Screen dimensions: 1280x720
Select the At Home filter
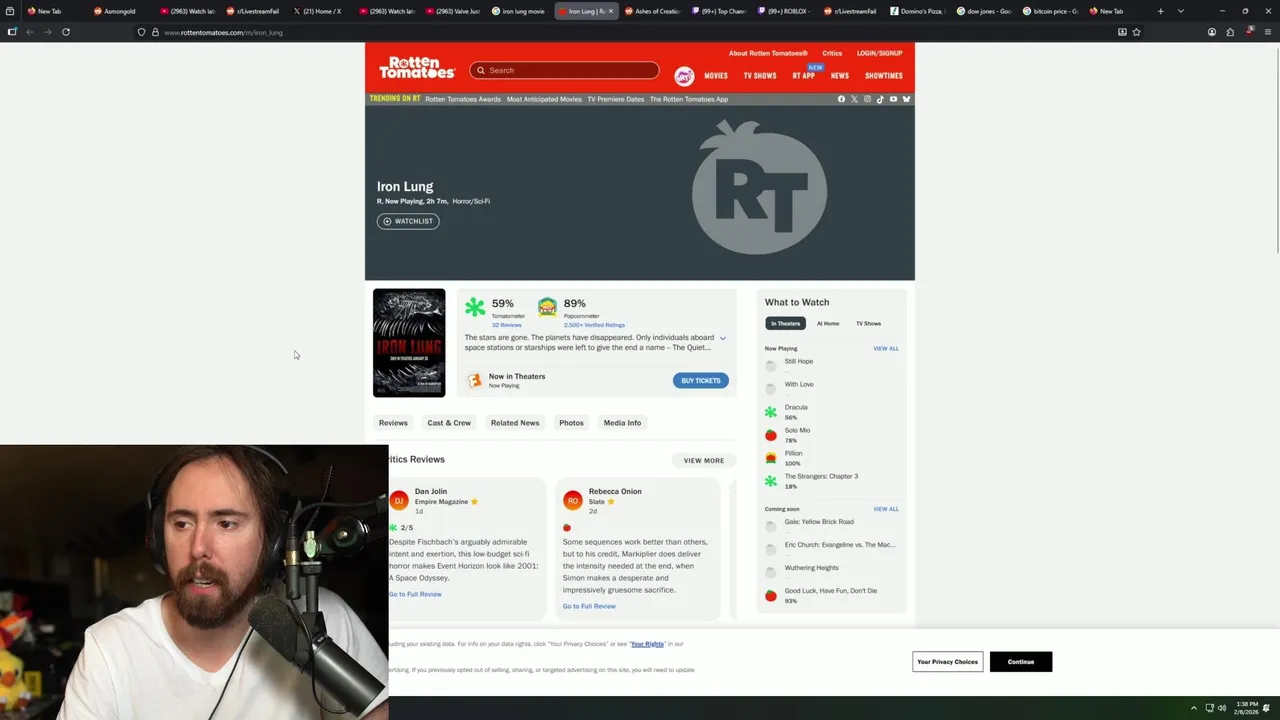pos(828,323)
